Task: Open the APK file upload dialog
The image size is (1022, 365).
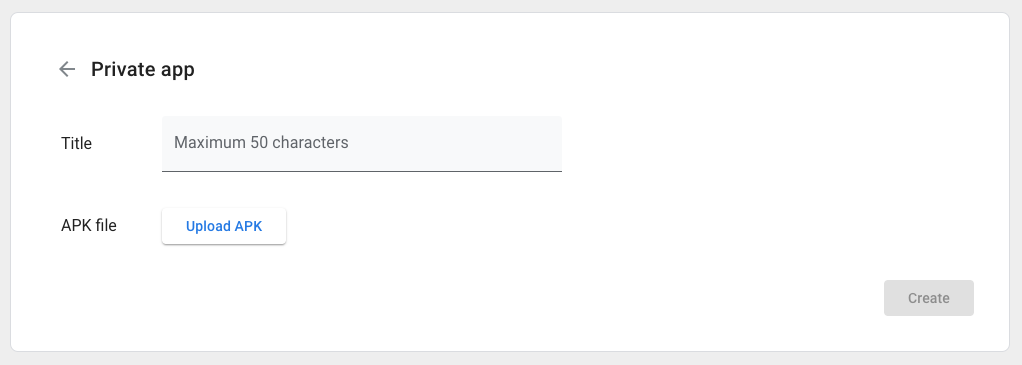Action: click(x=224, y=226)
